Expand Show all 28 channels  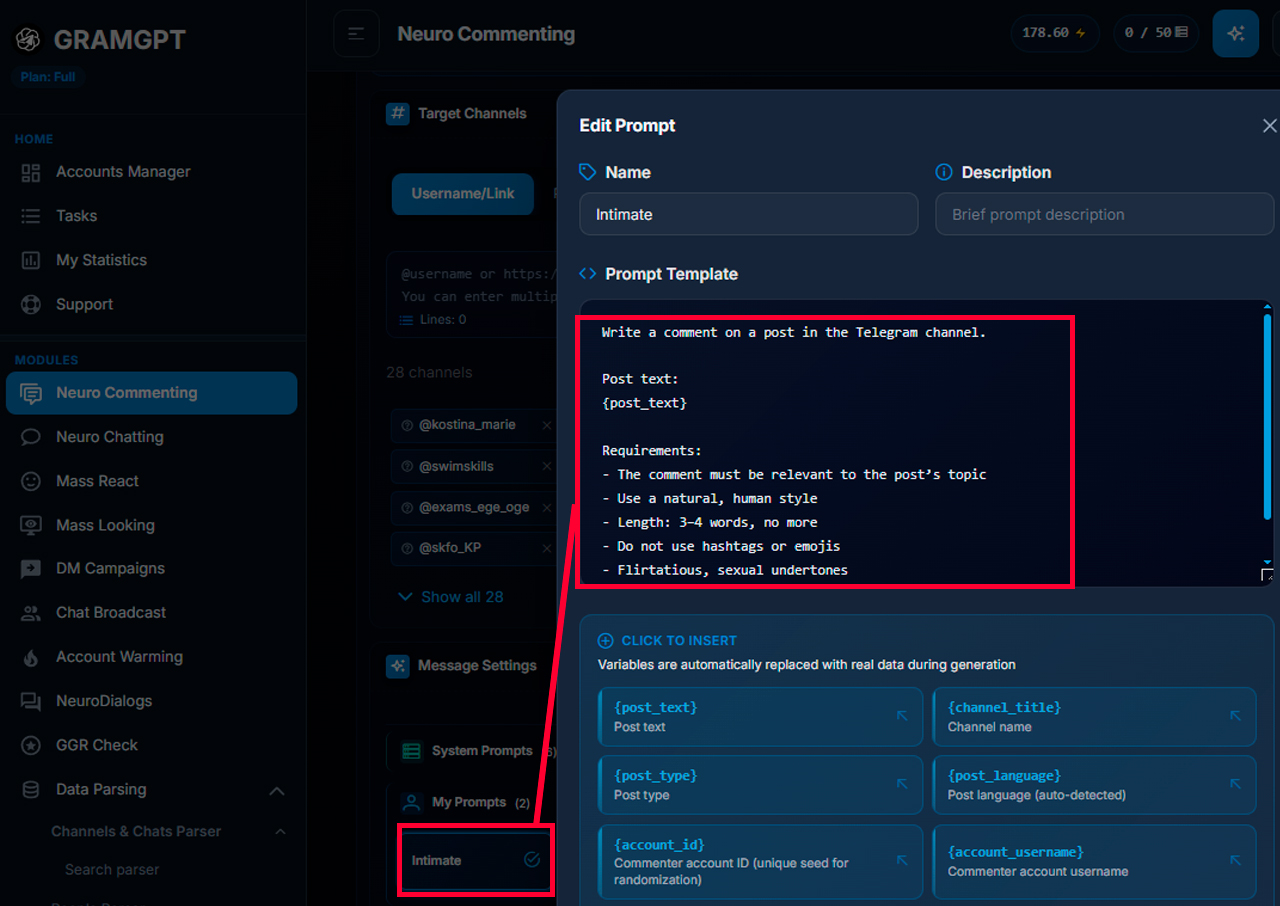[x=451, y=597]
